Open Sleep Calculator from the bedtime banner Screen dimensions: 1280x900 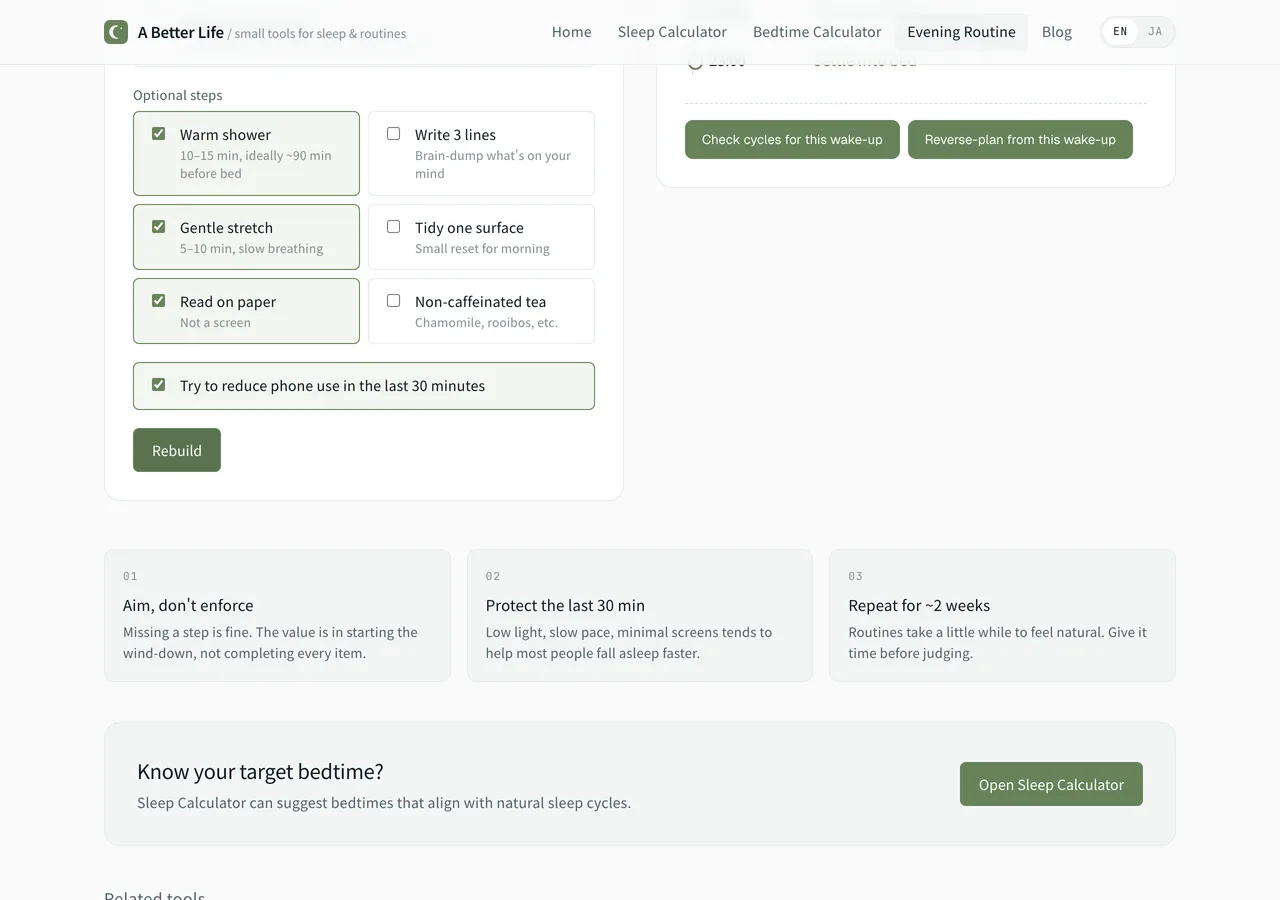click(1051, 784)
